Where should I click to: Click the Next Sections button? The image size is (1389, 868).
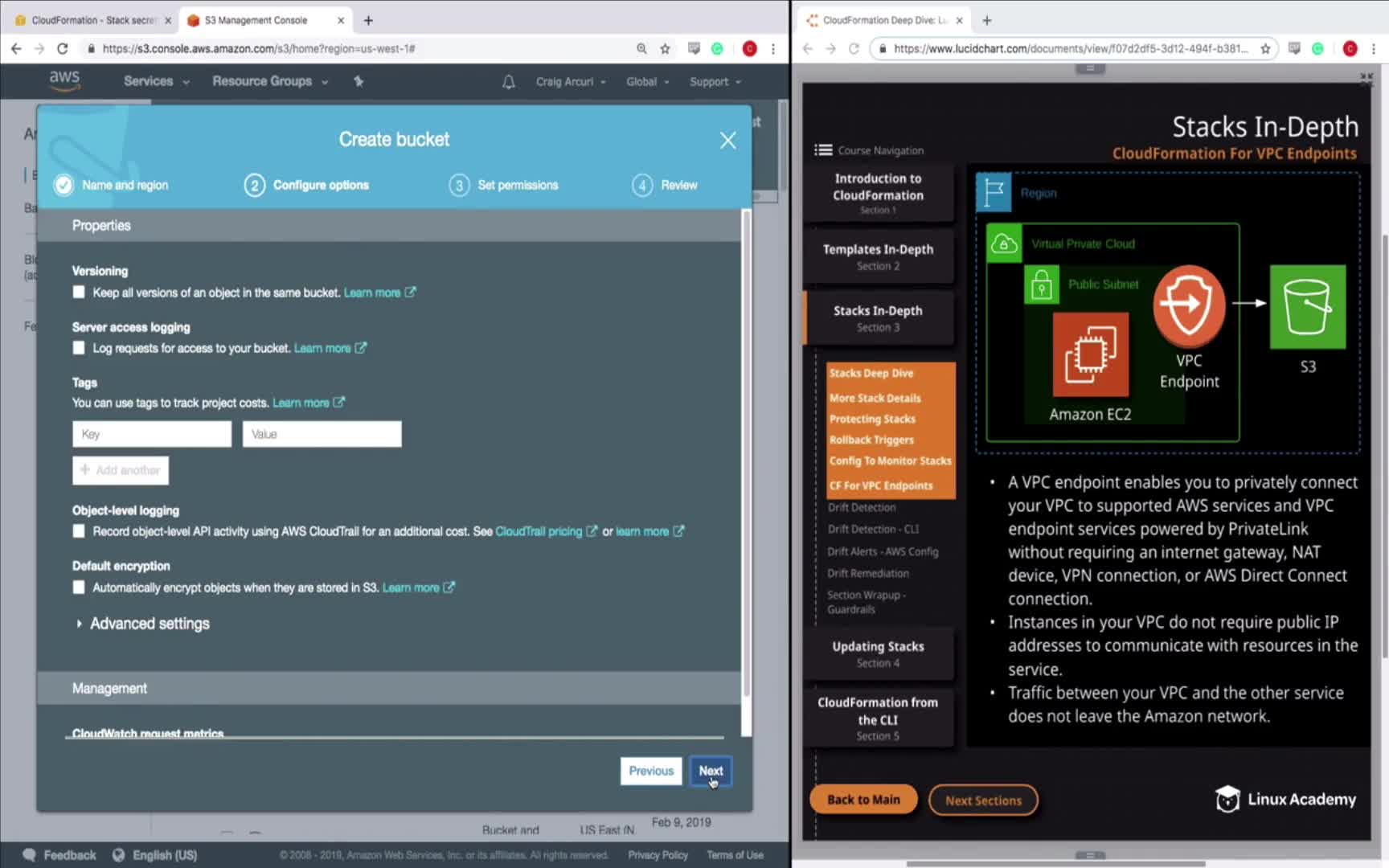pos(983,800)
